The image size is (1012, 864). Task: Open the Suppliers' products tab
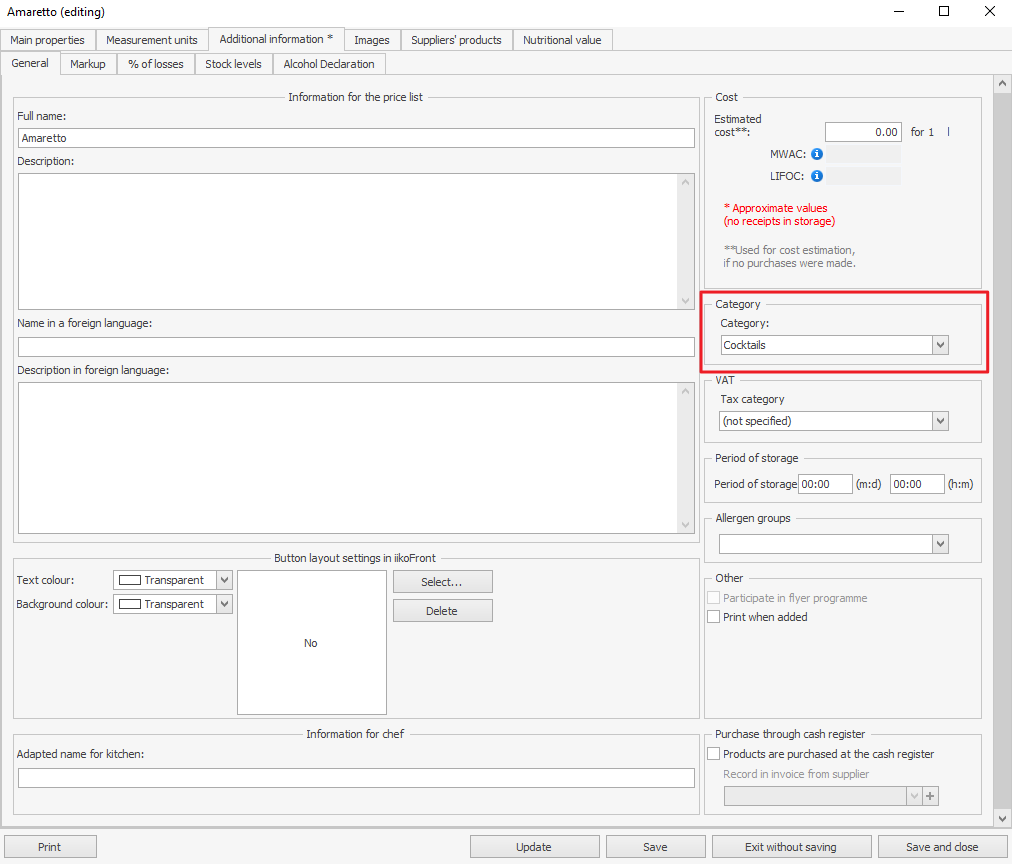coord(457,40)
